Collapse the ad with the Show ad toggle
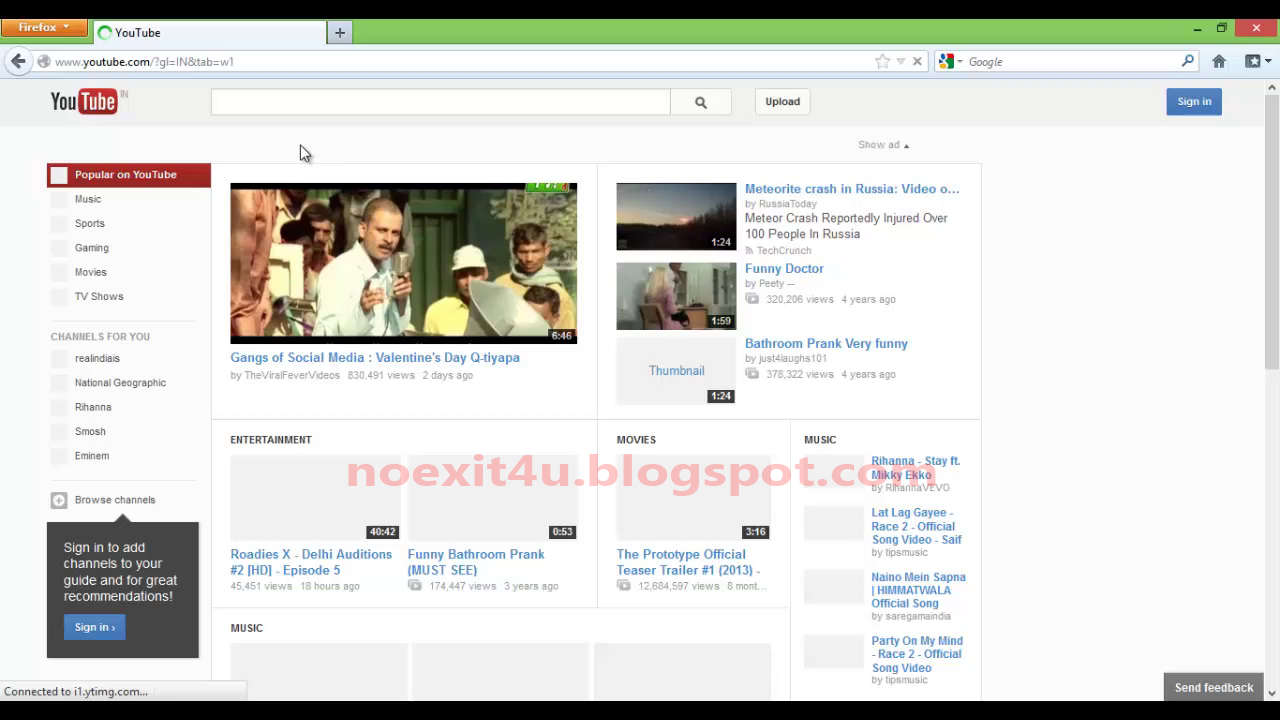This screenshot has height=720, width=1280. [882, 144]
